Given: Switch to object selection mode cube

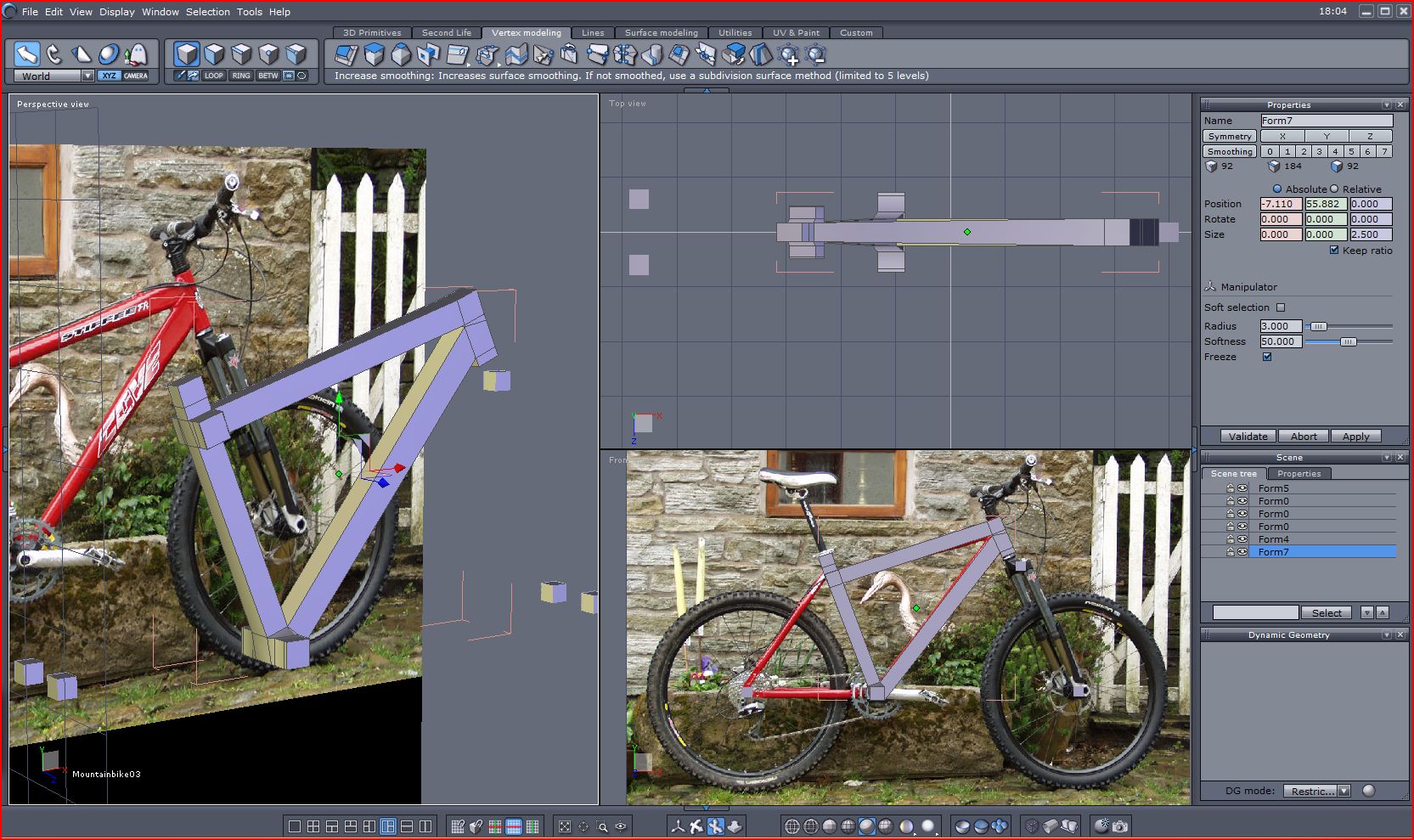Looking at the screenshot, I should pyautogui.click(x=187, y=54).
